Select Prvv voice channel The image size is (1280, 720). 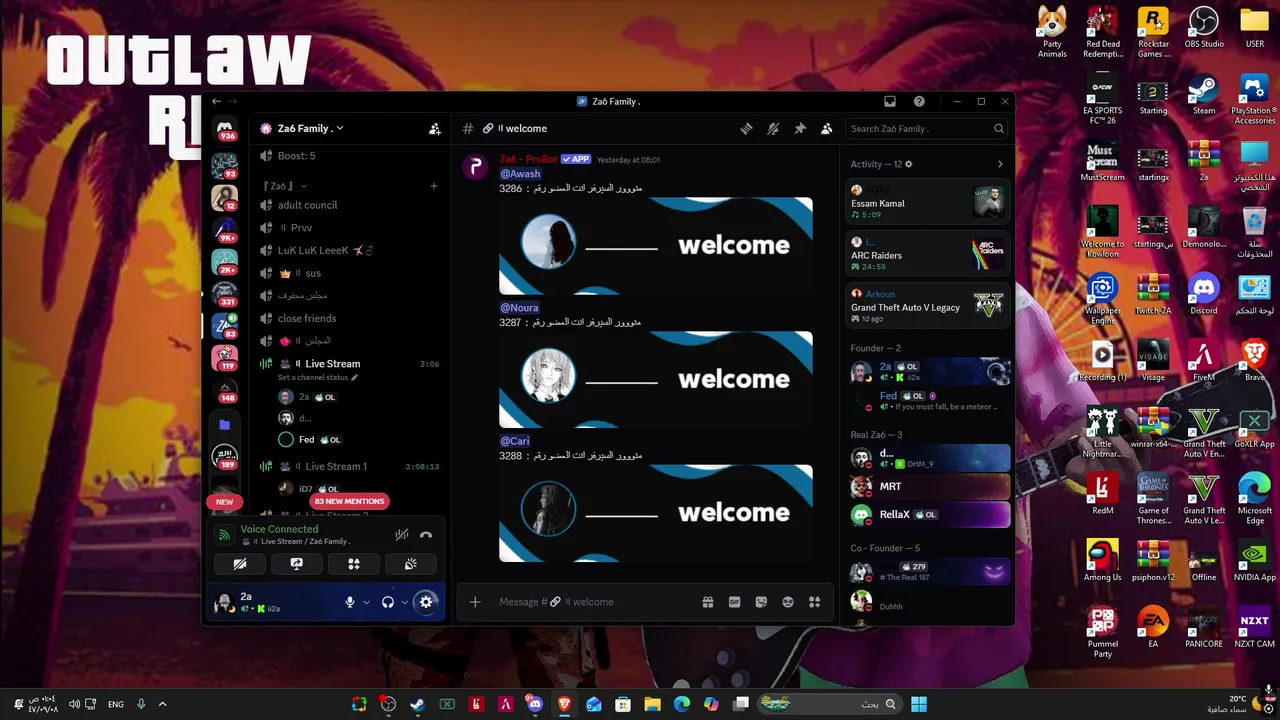pos(349,227)
